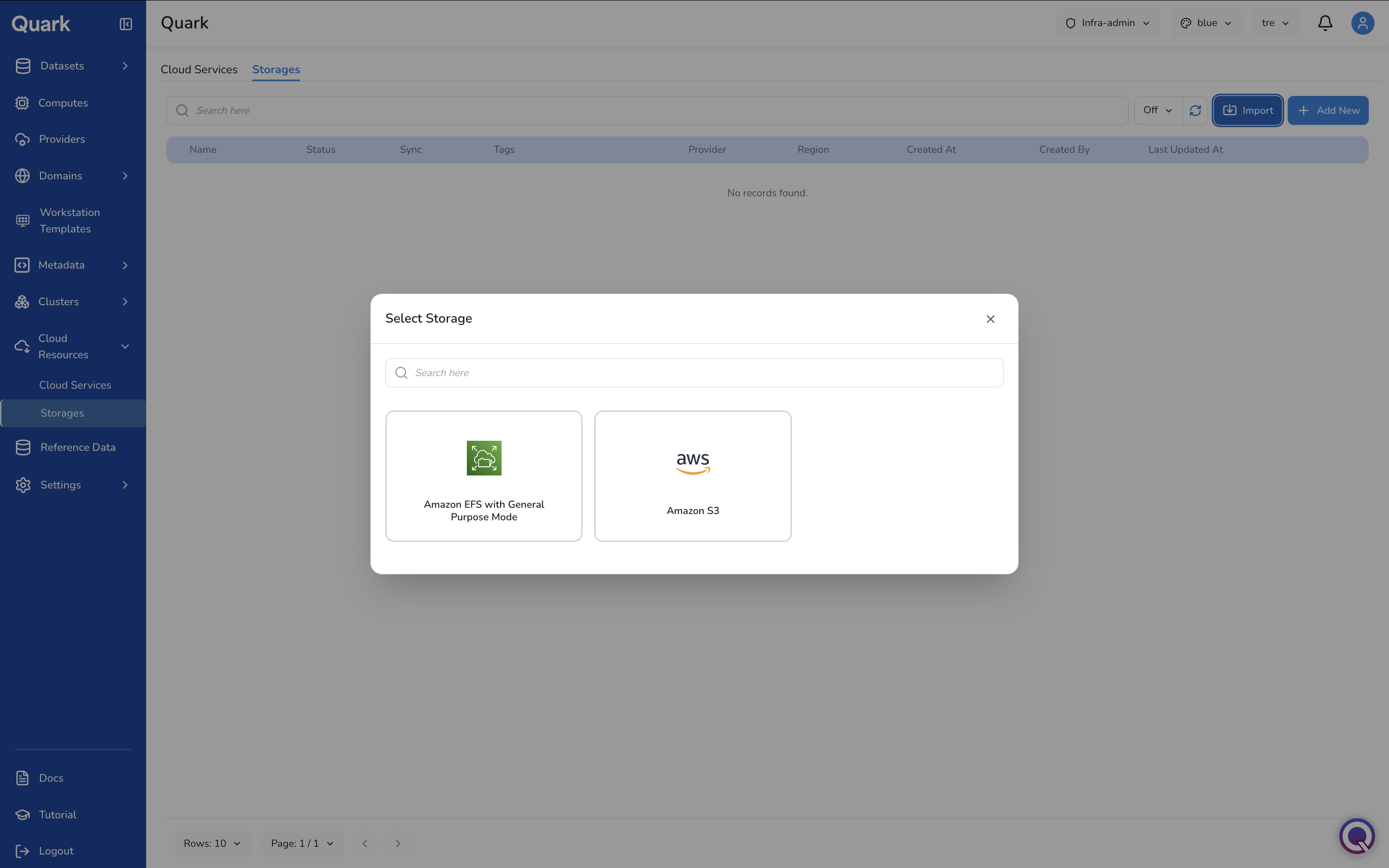Click the Created At column header

pyautogui.click(x=931, y=149)
